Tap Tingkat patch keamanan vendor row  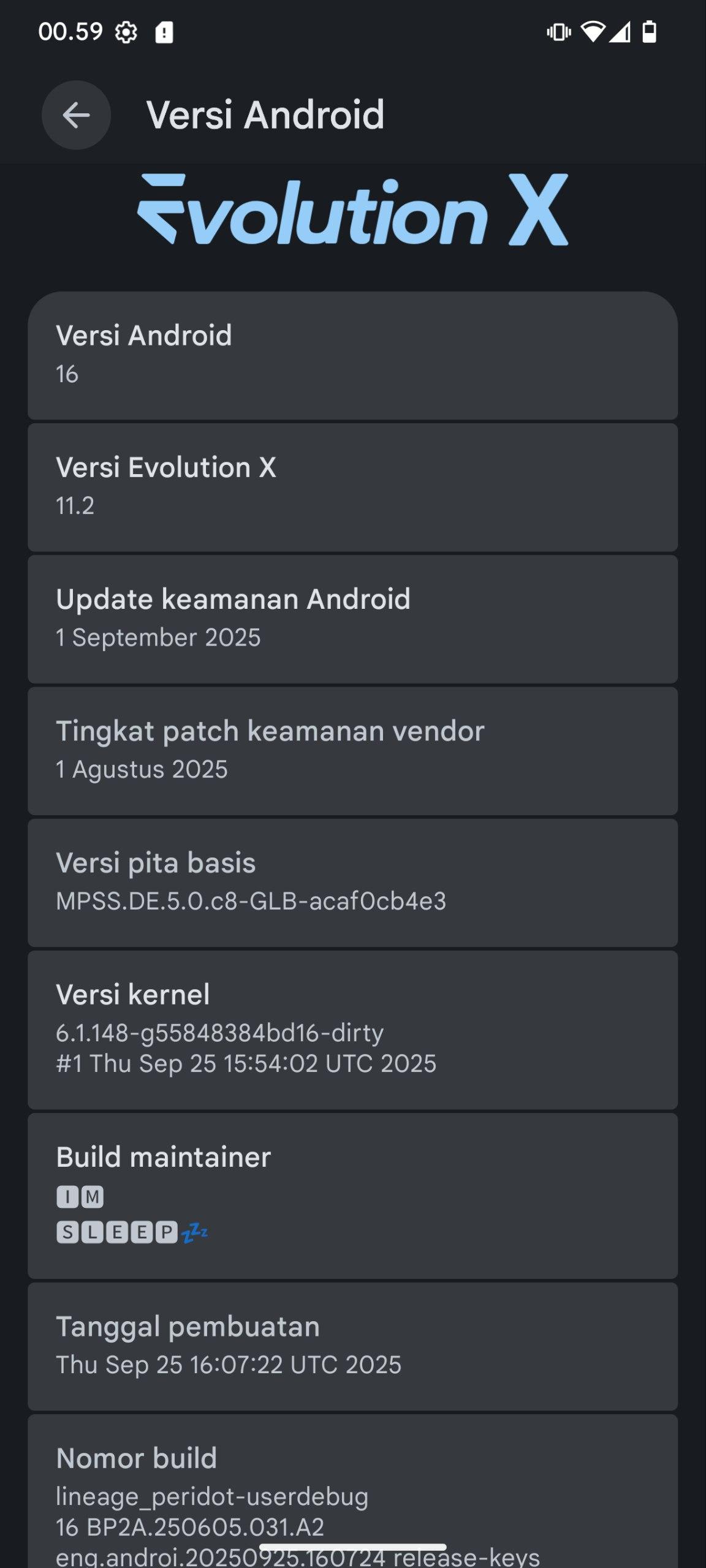pyautogui.click(x=353, y=750)
